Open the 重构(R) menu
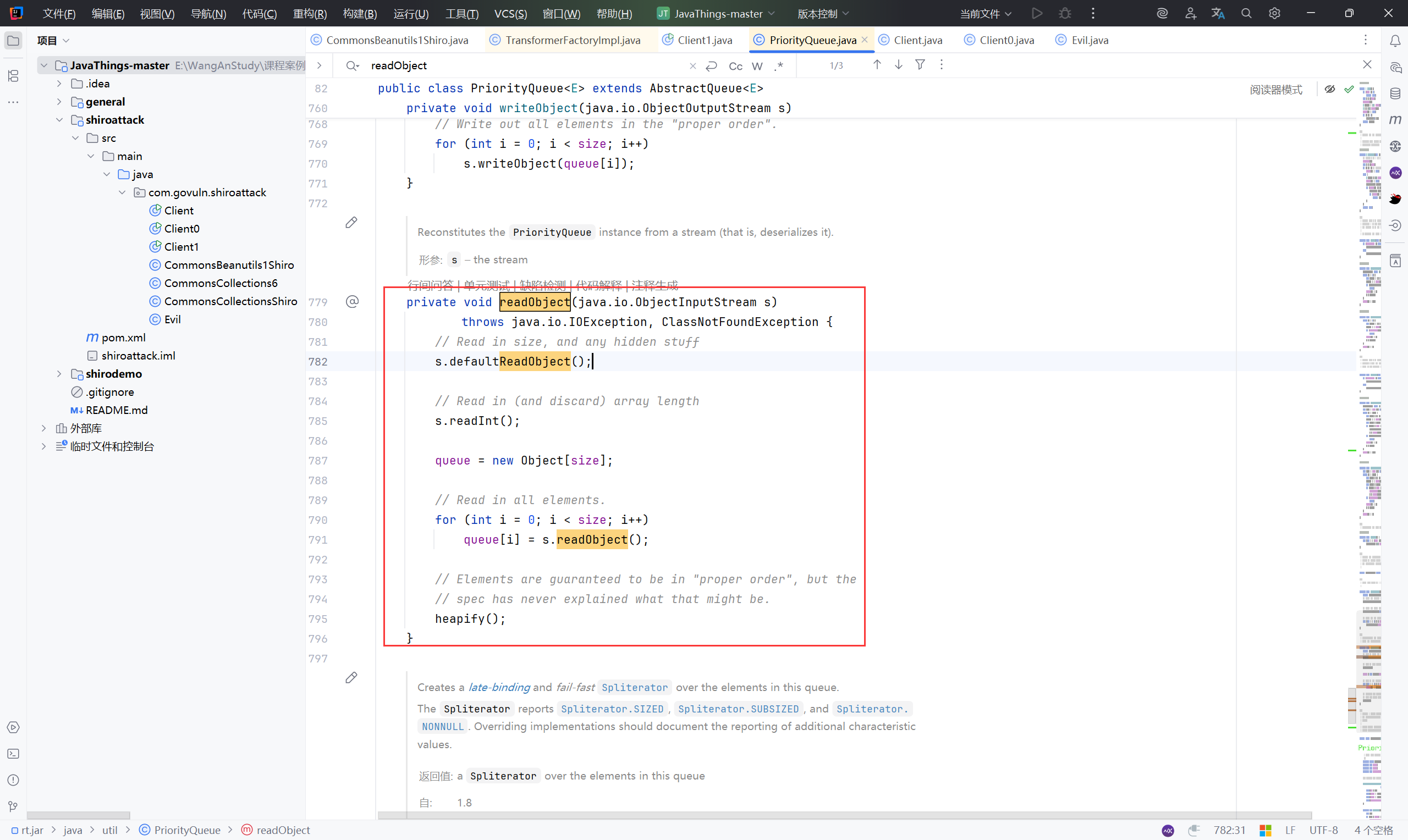 click(310, 14)
